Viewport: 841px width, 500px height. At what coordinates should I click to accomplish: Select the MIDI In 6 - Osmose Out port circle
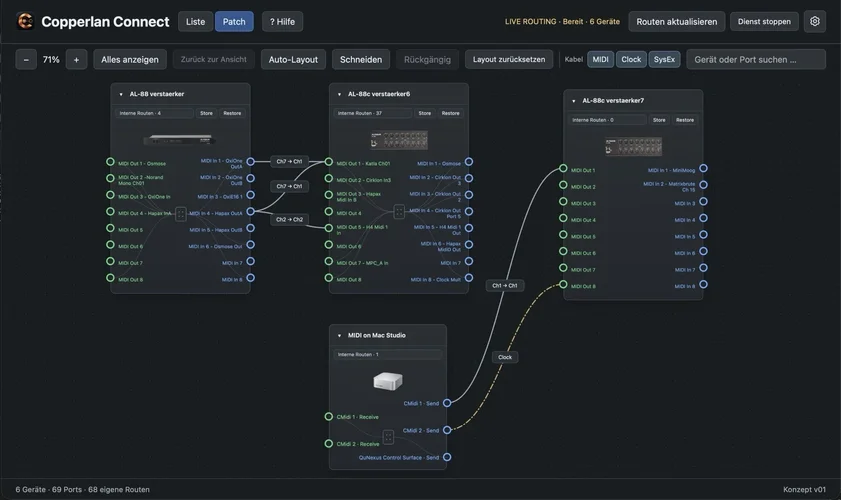(x=250, y=245)
